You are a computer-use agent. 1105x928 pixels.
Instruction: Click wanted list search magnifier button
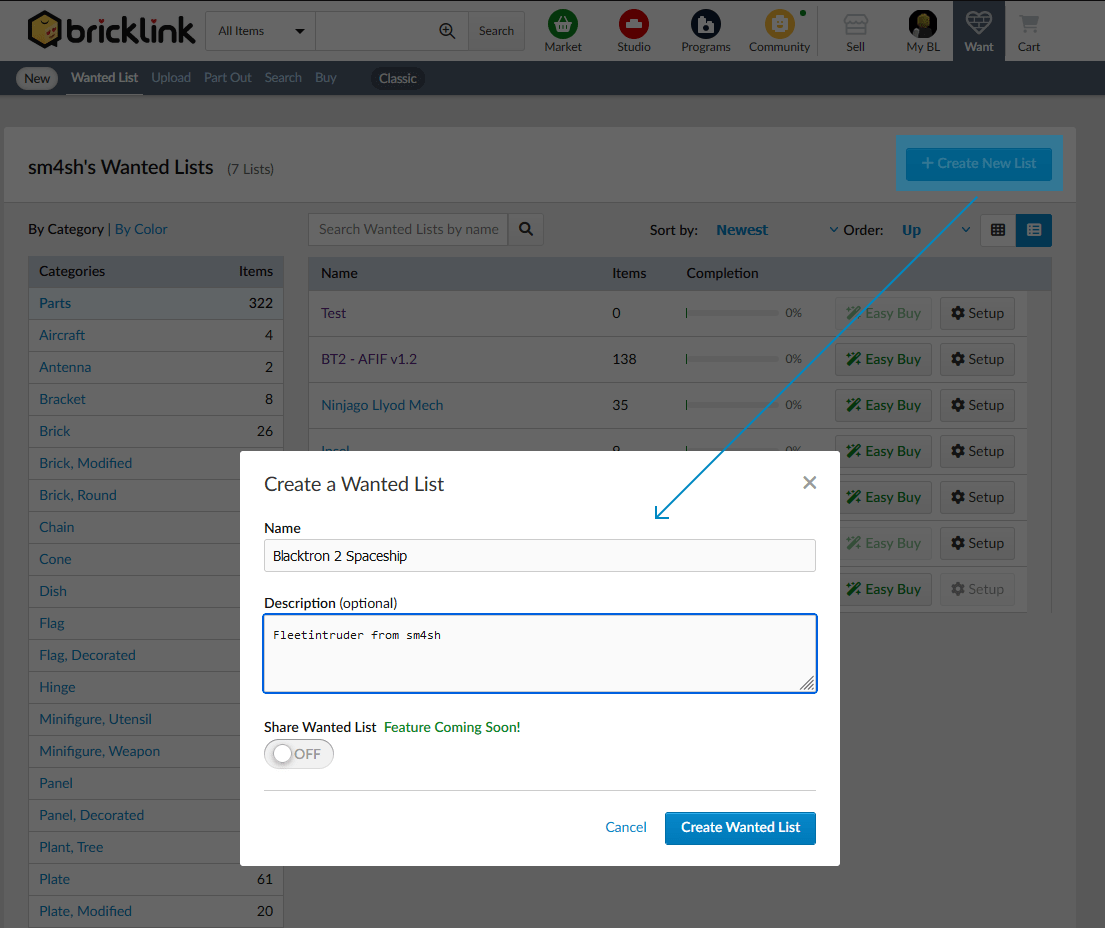point(526,230)
